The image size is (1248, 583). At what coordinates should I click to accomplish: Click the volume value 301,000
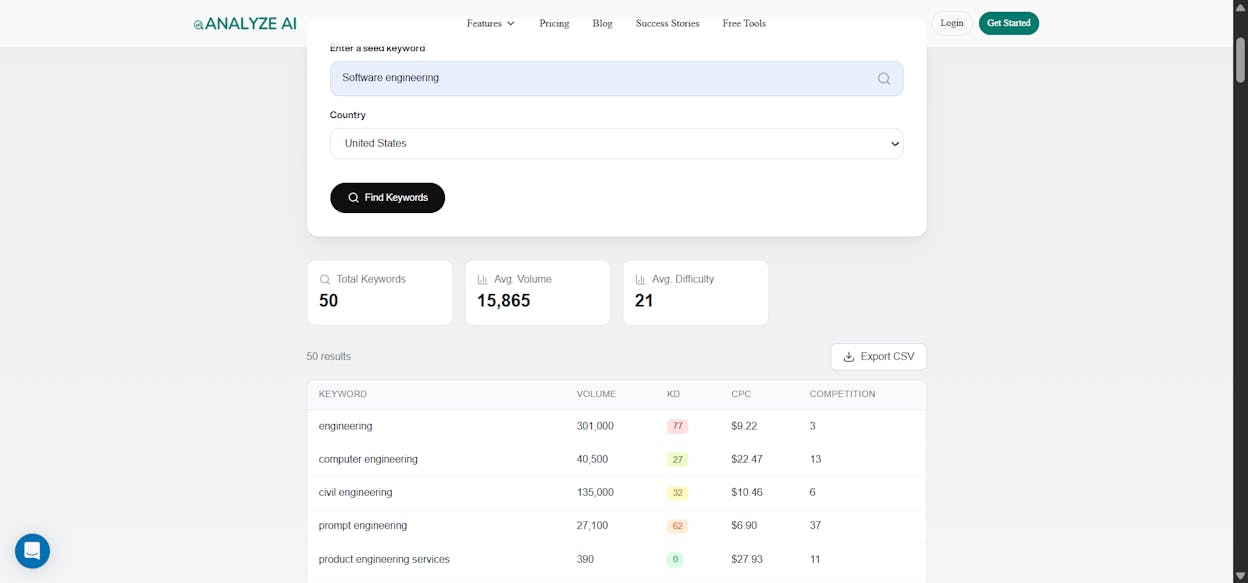pyautogui.click(x=595, y=426)
